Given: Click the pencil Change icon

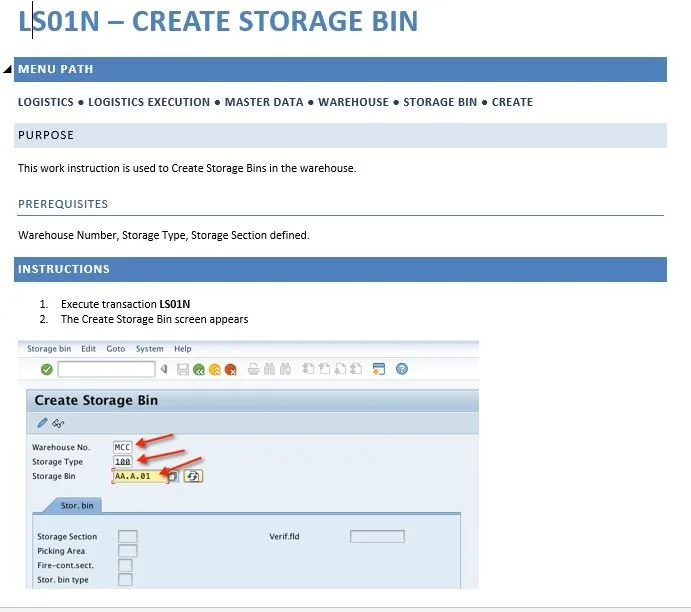Looking at the screenshot, I should (x=42, y=423).
